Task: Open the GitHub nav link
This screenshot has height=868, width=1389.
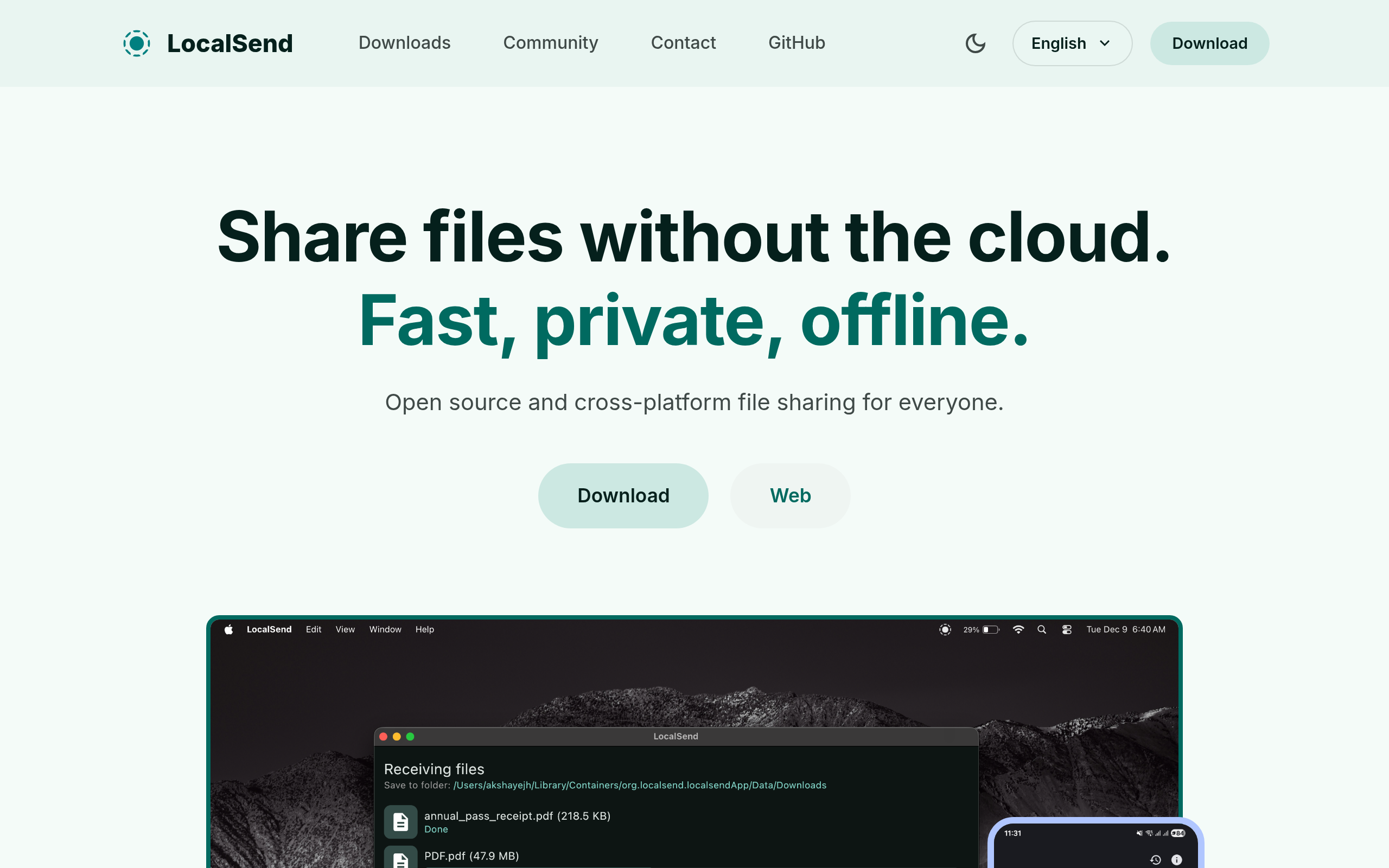Action: (797, 42)
